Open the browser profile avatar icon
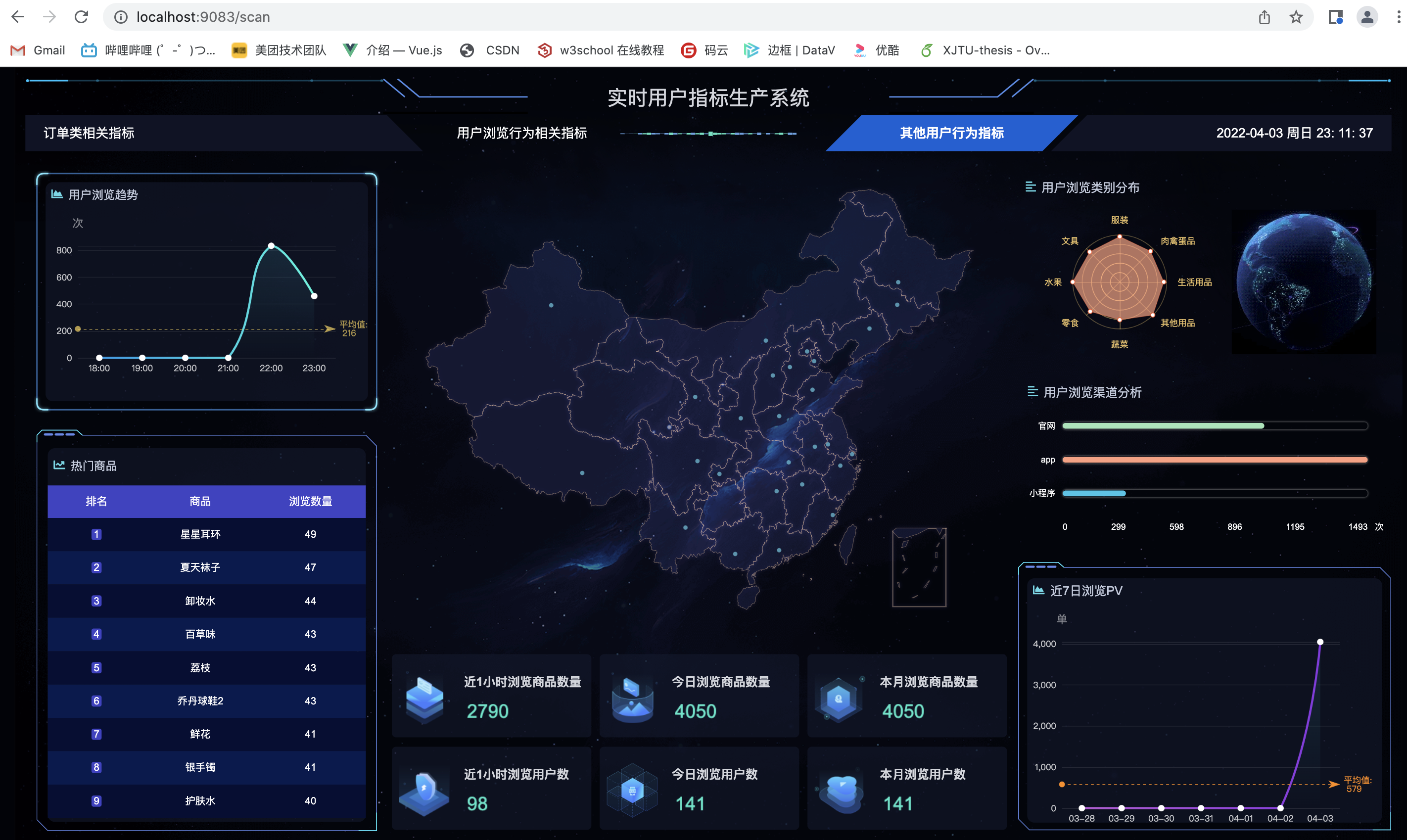This screenshot has width=1407, height=840. (1367, 17)
